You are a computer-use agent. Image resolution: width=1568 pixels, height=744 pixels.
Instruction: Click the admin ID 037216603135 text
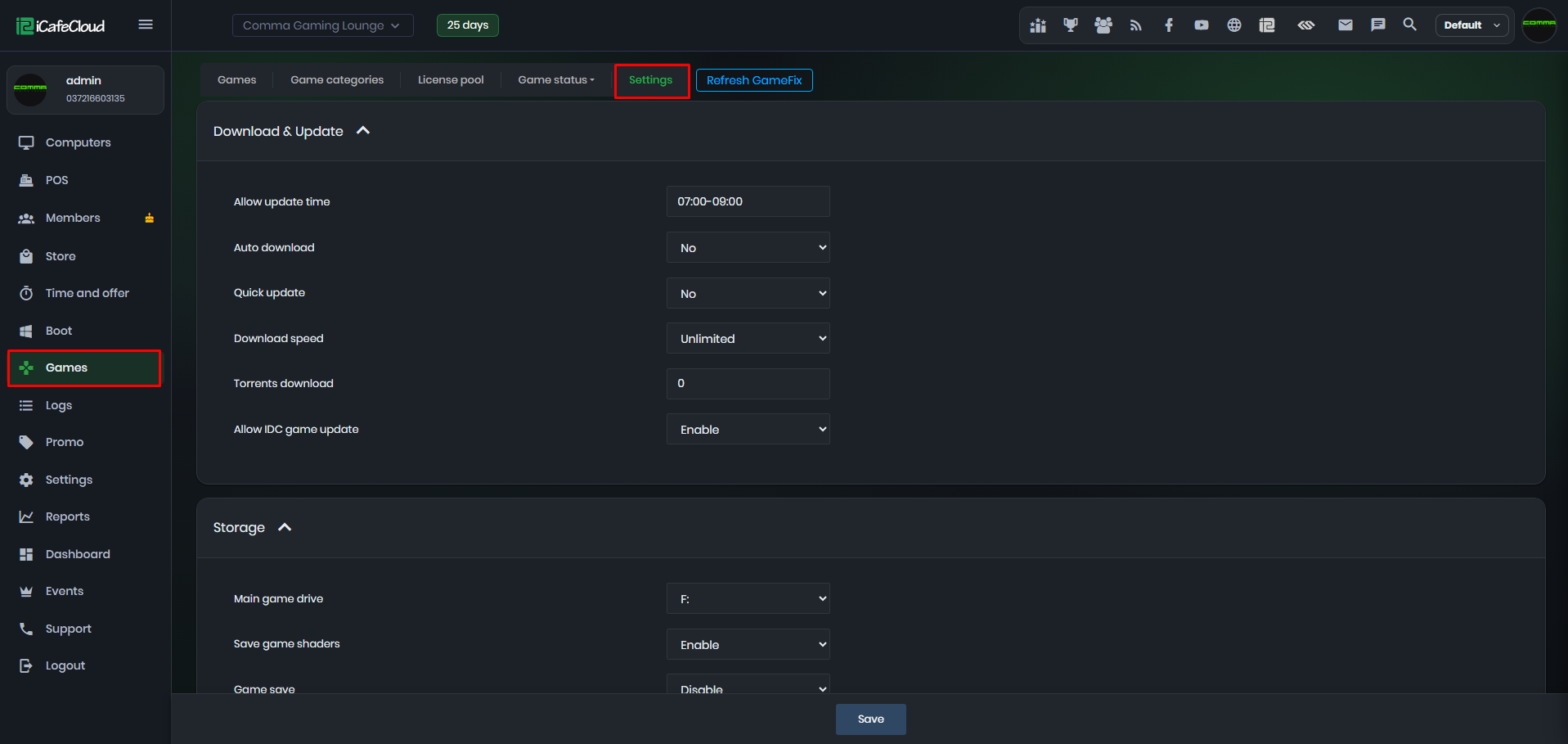pos(96,98)
